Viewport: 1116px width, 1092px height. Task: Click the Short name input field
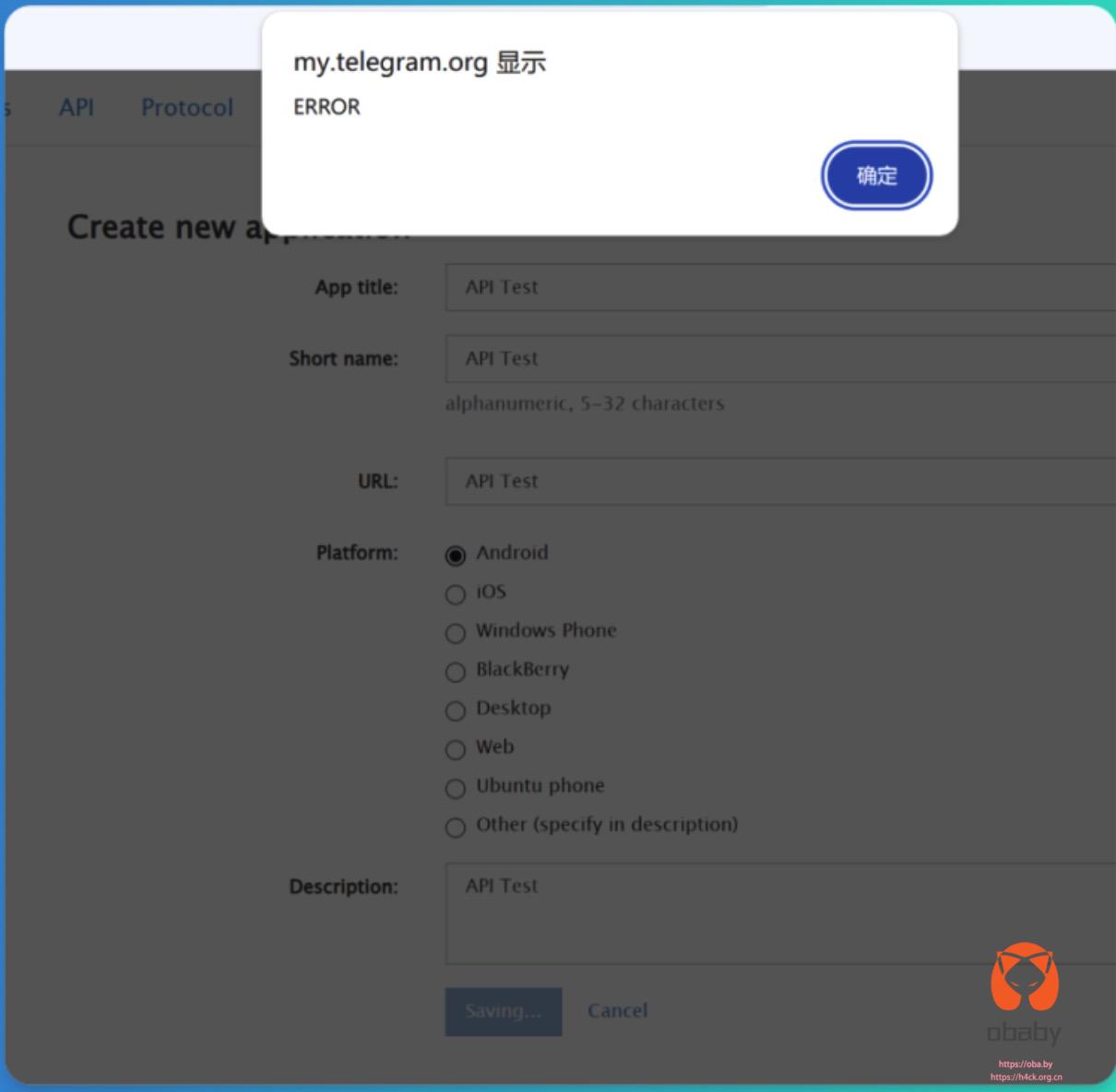click(779, 359)
